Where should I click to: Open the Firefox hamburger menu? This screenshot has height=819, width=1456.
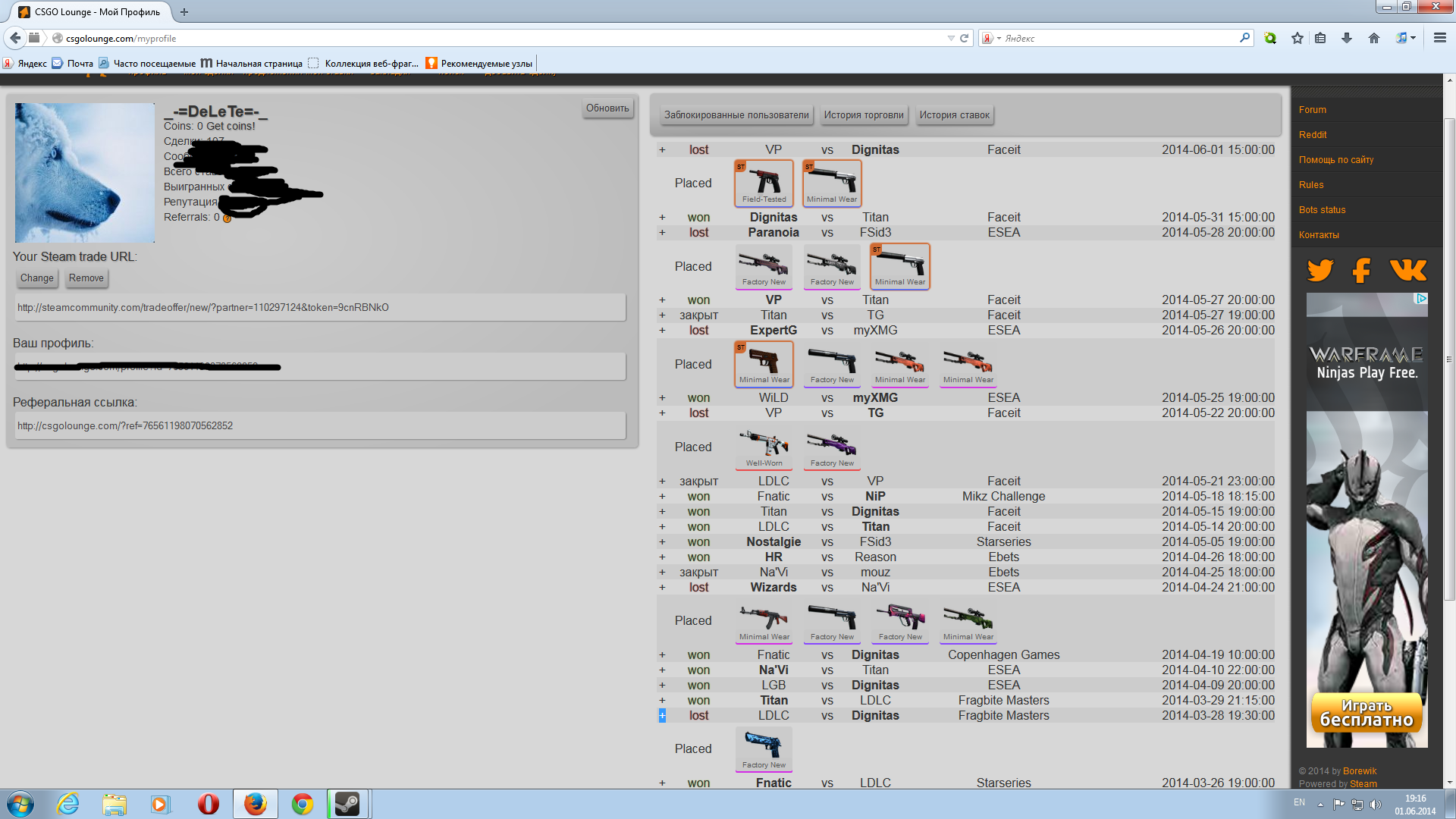[x=1440, y=38]
